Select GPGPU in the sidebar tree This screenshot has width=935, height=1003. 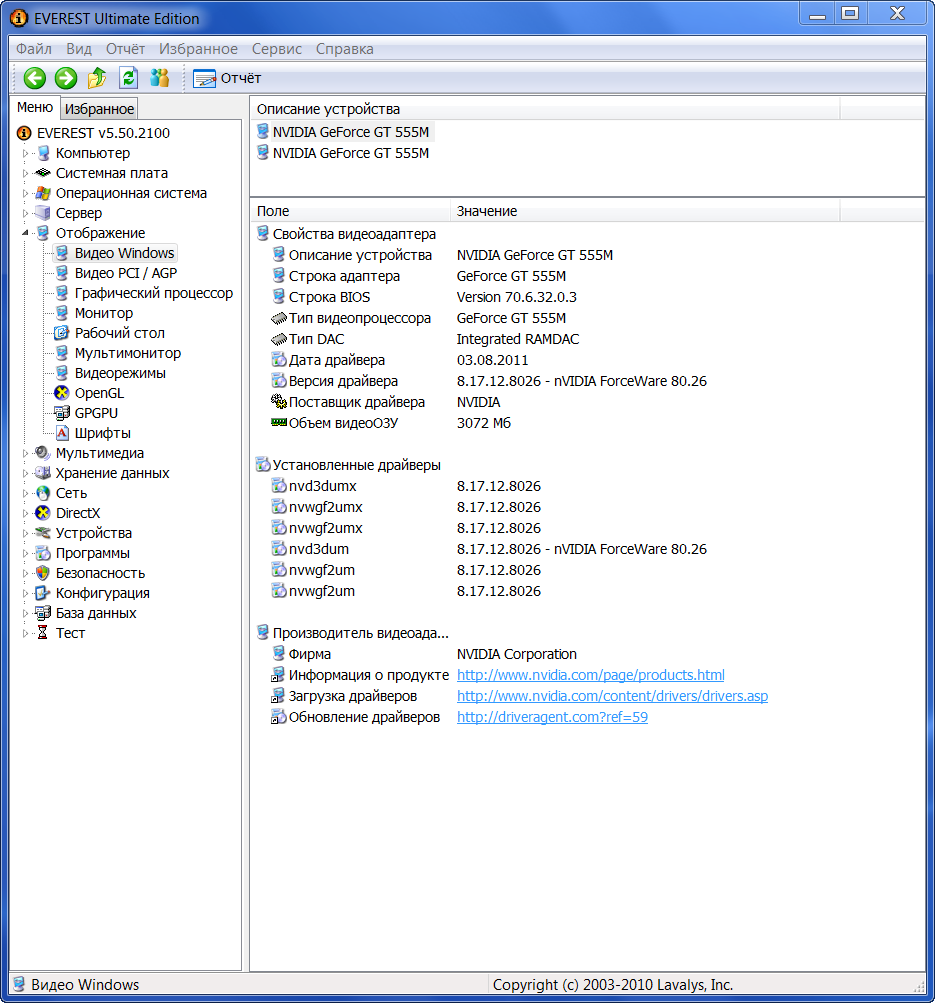(x=96, y=413)
